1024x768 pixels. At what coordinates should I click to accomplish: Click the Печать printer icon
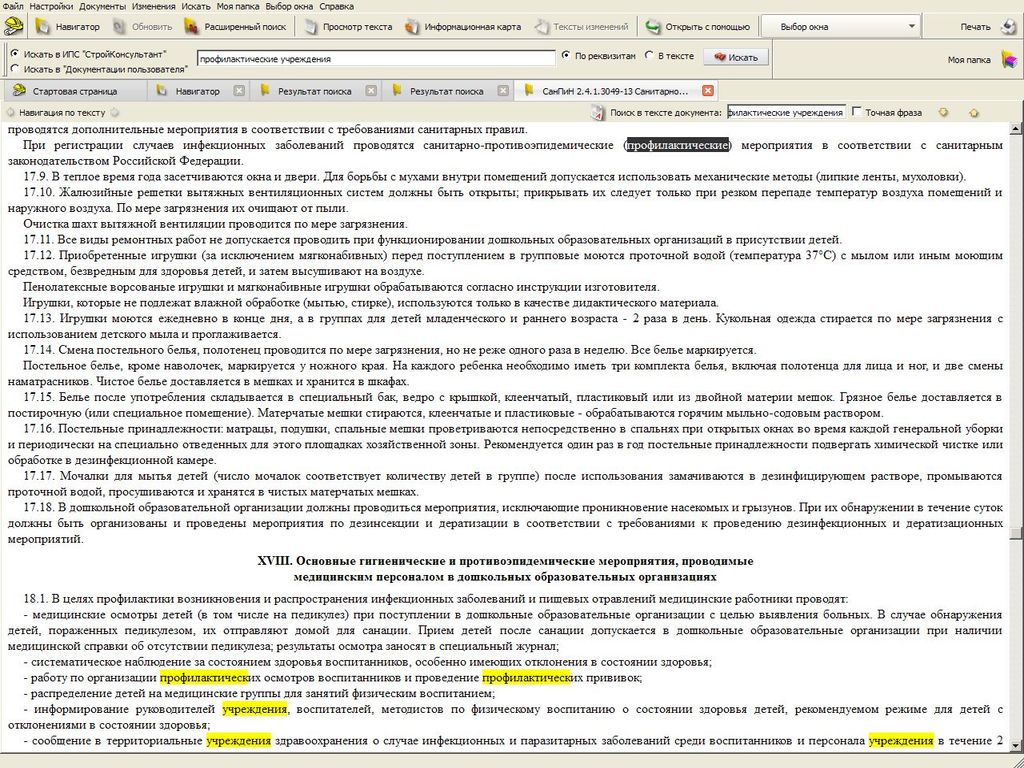1009,27
